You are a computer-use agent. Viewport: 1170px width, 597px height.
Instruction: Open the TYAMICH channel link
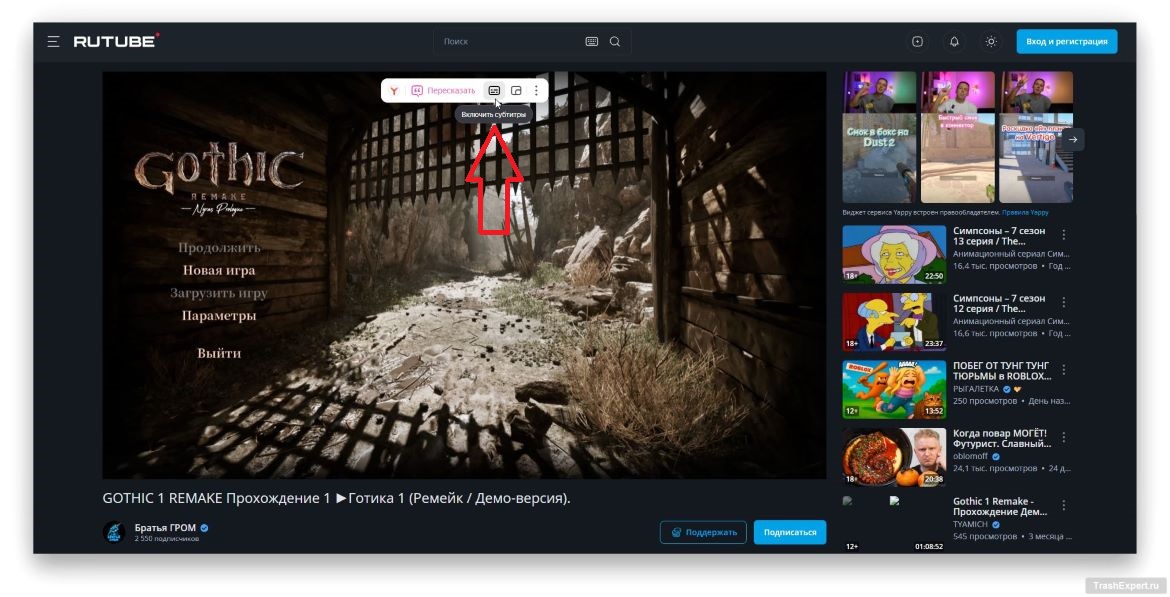point(970,524)
